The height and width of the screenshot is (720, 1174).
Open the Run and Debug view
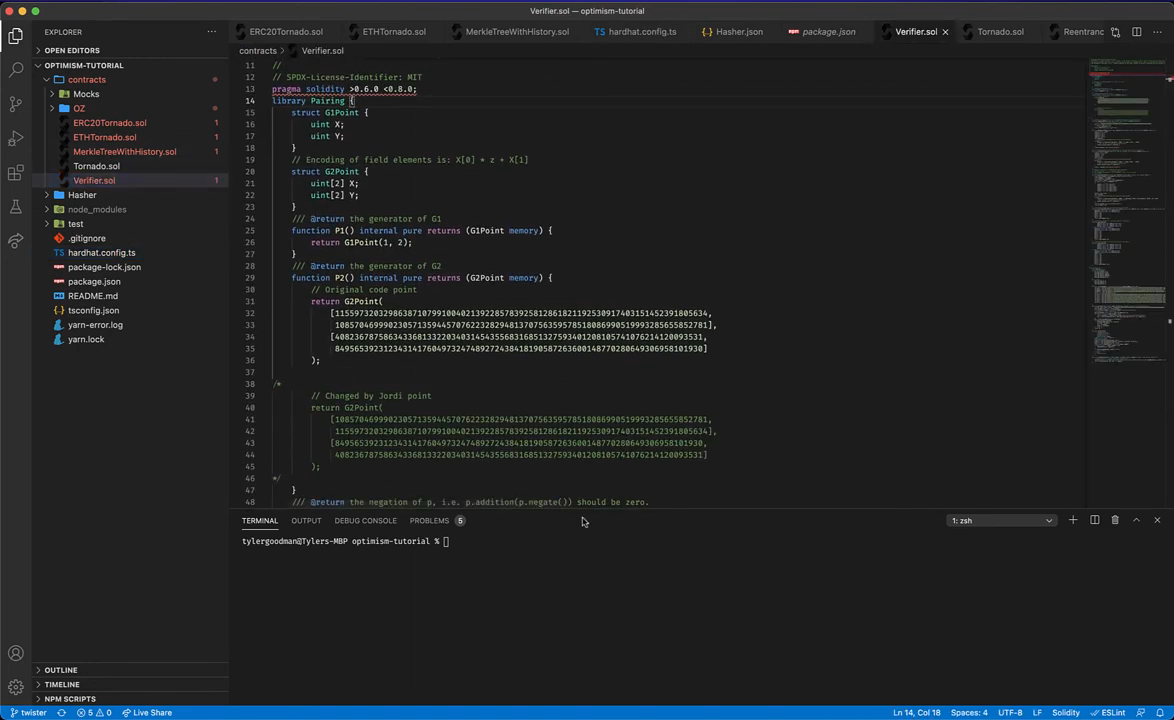16,138
